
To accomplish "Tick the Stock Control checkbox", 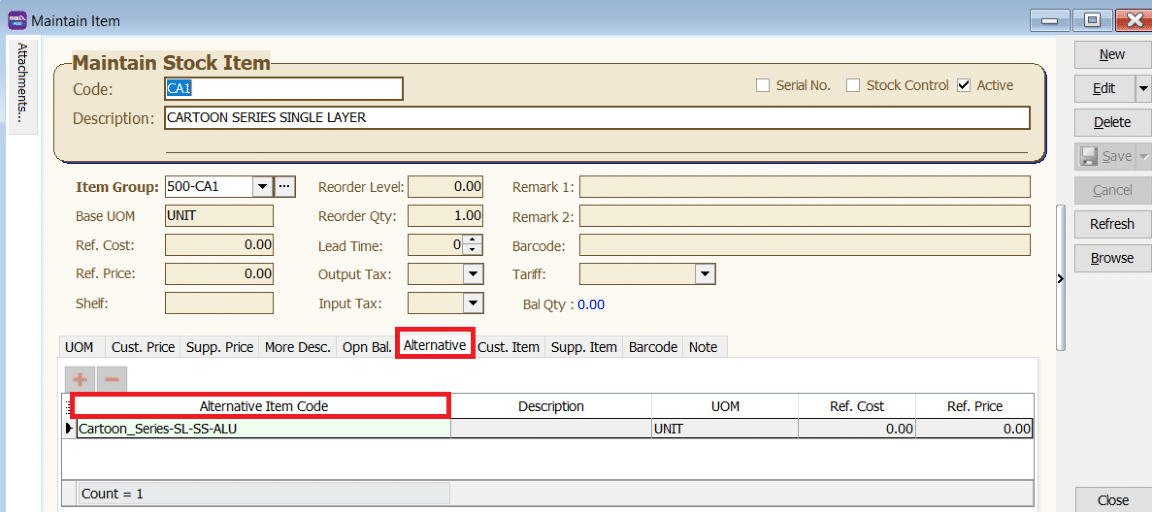I will point(853,86).
